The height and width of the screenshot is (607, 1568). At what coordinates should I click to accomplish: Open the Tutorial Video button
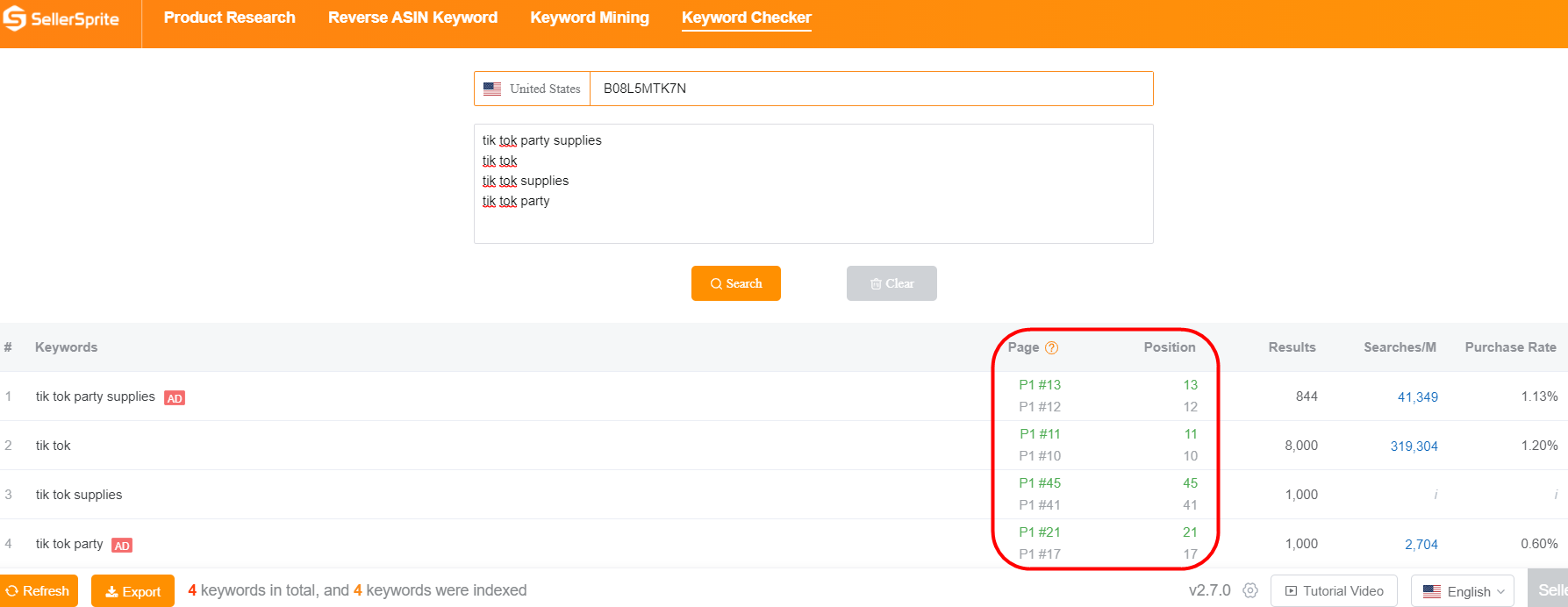[1334, 591]
